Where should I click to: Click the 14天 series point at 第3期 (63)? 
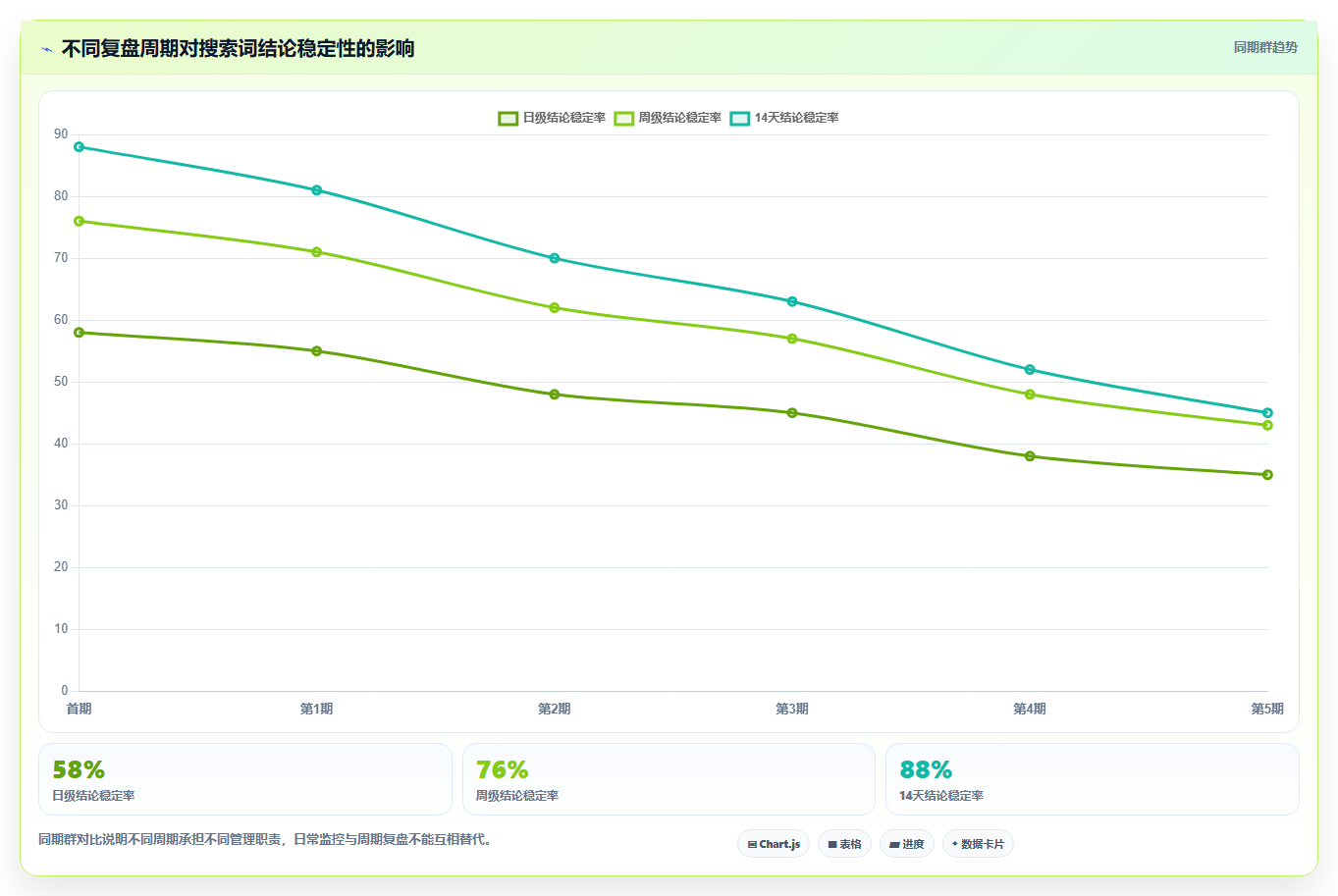(792, 301)
